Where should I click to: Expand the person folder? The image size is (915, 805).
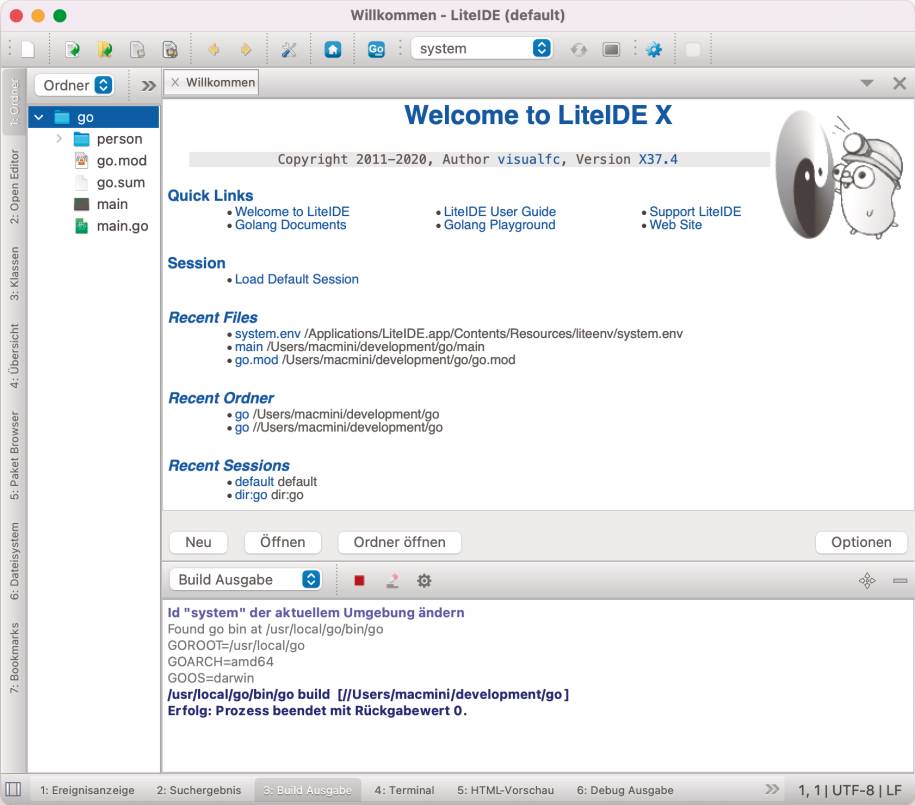[59, 139]
